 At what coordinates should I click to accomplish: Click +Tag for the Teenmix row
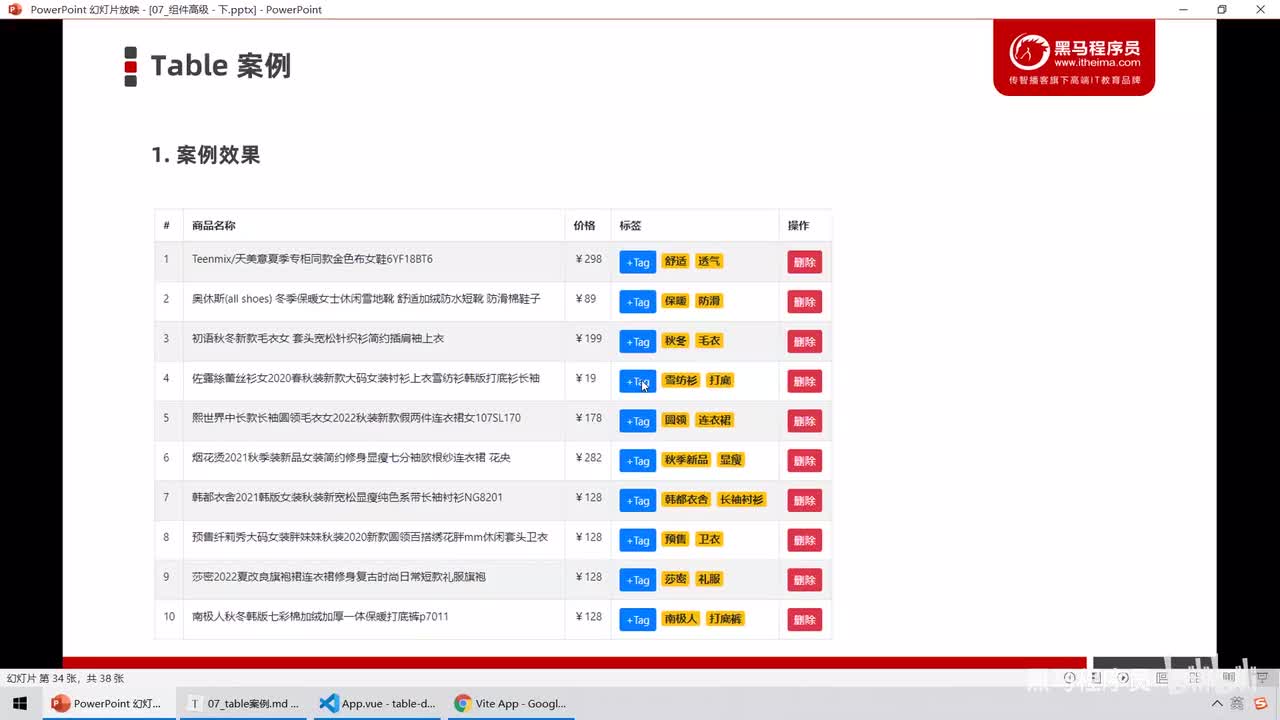coord(637,262)
